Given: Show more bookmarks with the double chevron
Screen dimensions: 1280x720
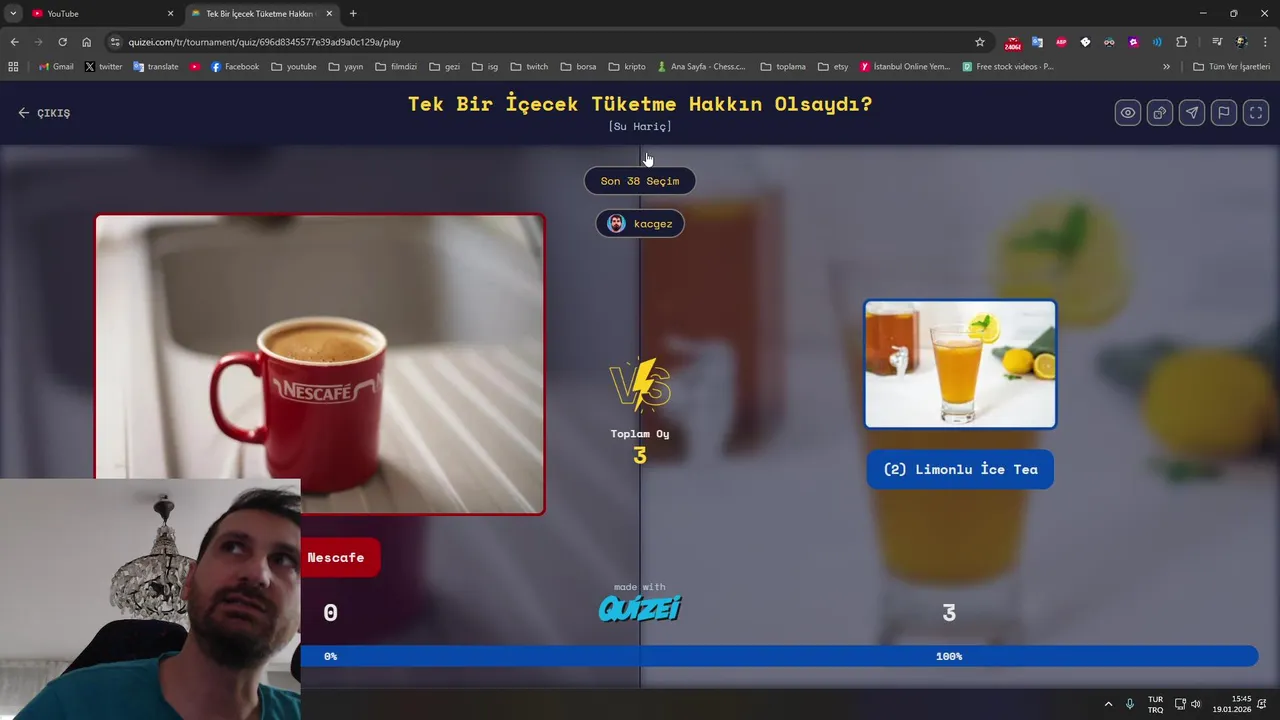Looking at the screenshot, I should point(1166,67).
